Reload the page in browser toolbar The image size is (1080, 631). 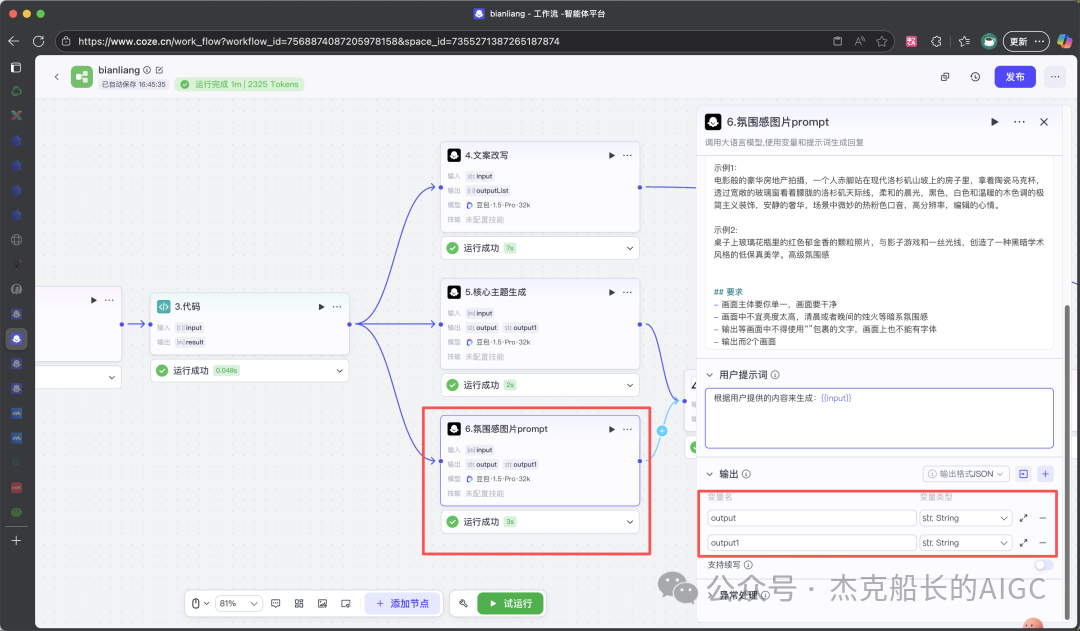[39, 41]
